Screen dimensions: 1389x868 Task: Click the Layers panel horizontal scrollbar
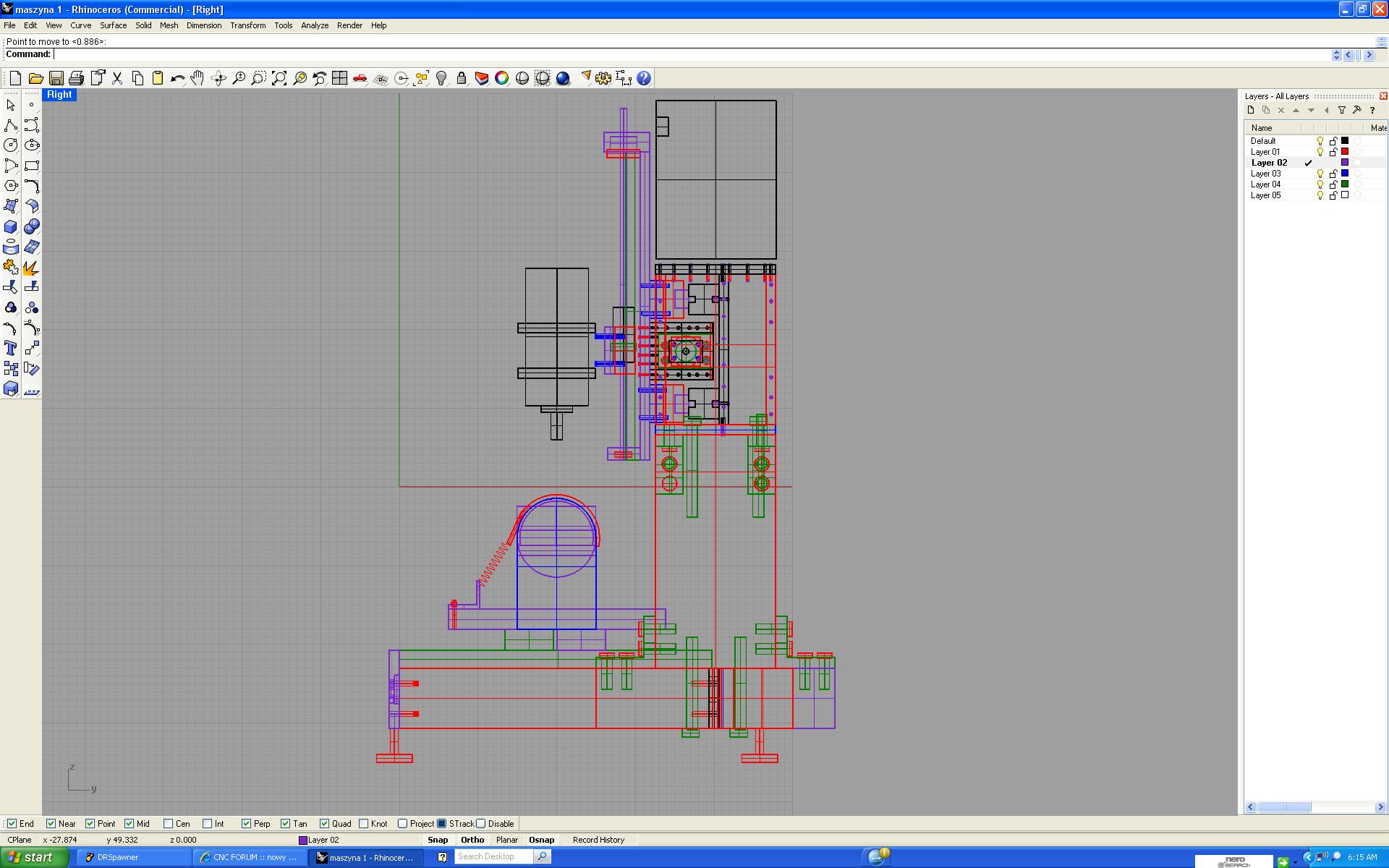point(1316,807)
